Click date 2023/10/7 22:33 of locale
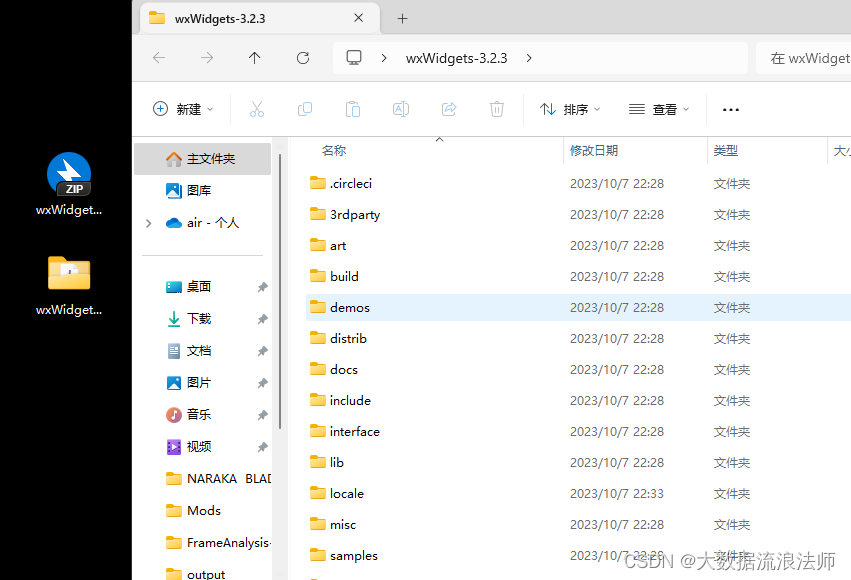This screenshot has width=851, height=580. click(x=617, y=494)
